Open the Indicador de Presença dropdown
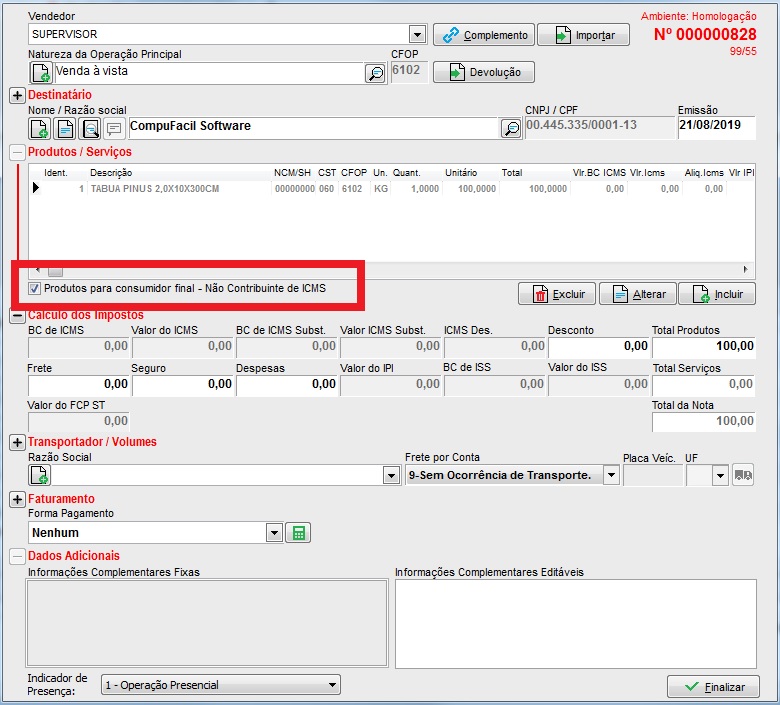 (x=333, y=685)
